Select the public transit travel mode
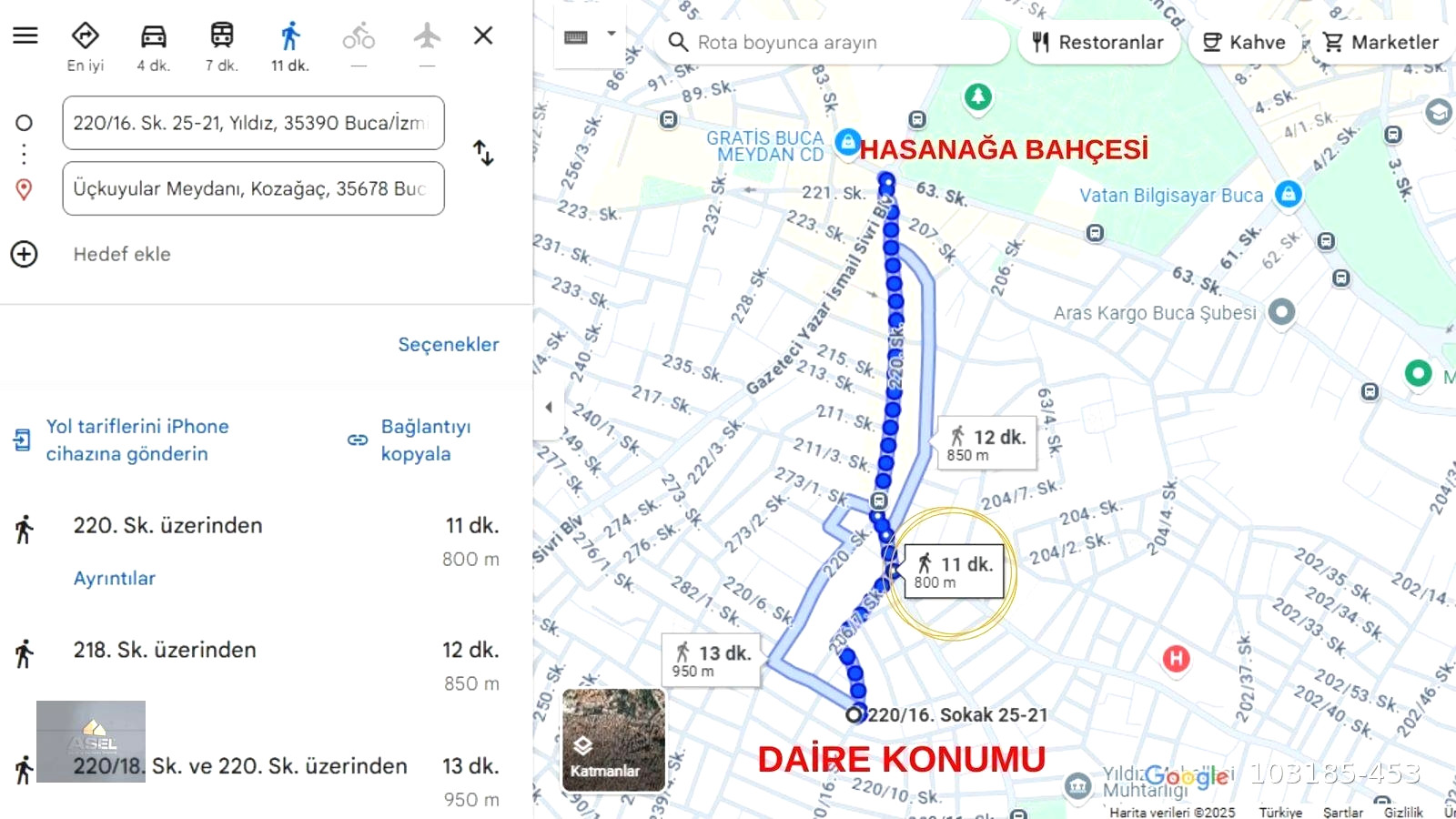The width and height of the screenshot is (1456, 819). coord(222,47)
